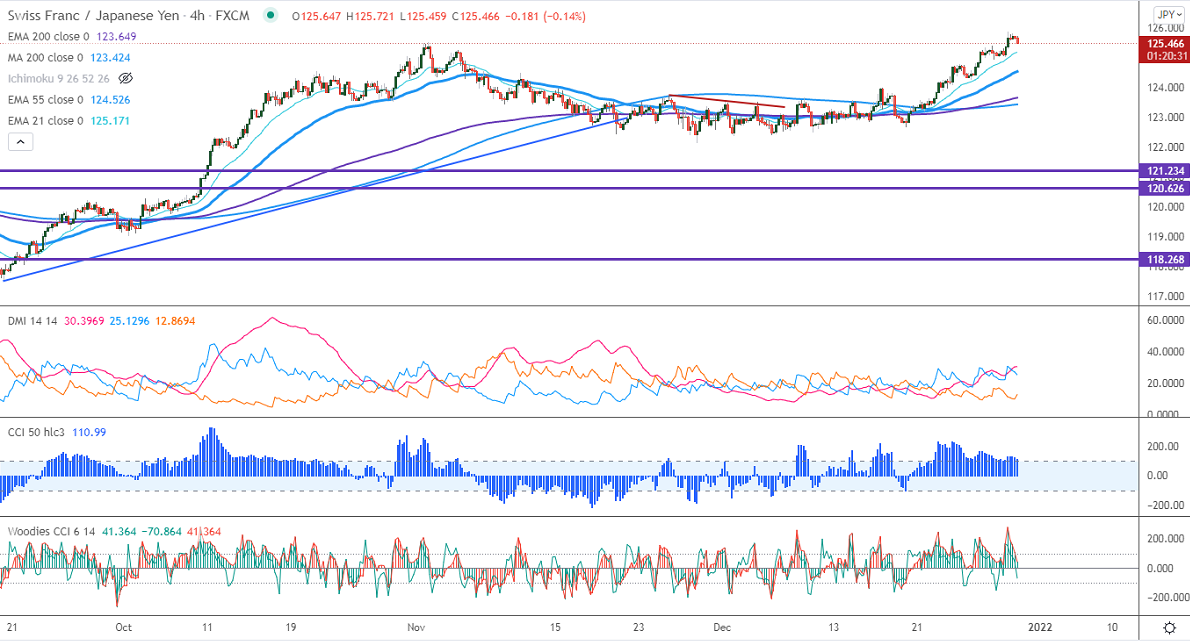Image resolution: width=1190 pixels, height=641 pixels.
Task: Click EMA 200 value 123.649
Action: (x=116, y=36)
